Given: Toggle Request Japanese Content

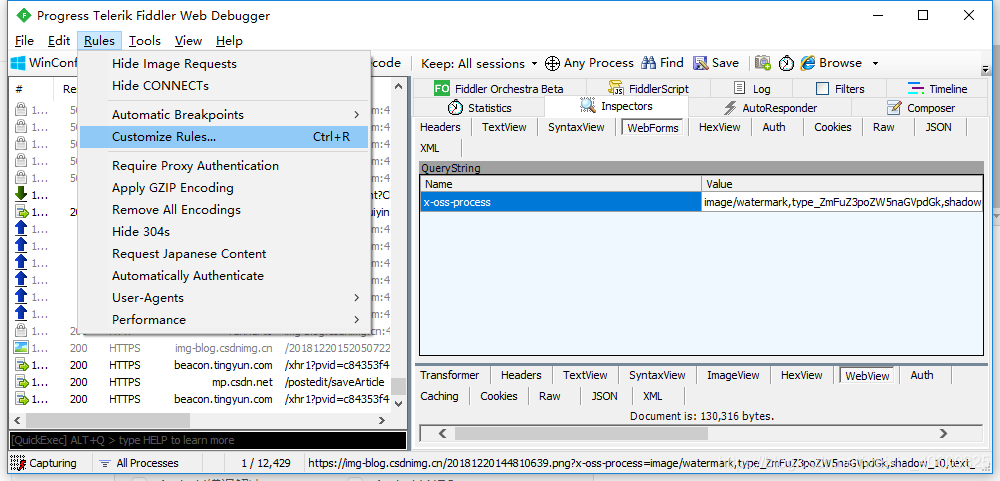Looking at the screenshot, I should click(x=224, y=254).
